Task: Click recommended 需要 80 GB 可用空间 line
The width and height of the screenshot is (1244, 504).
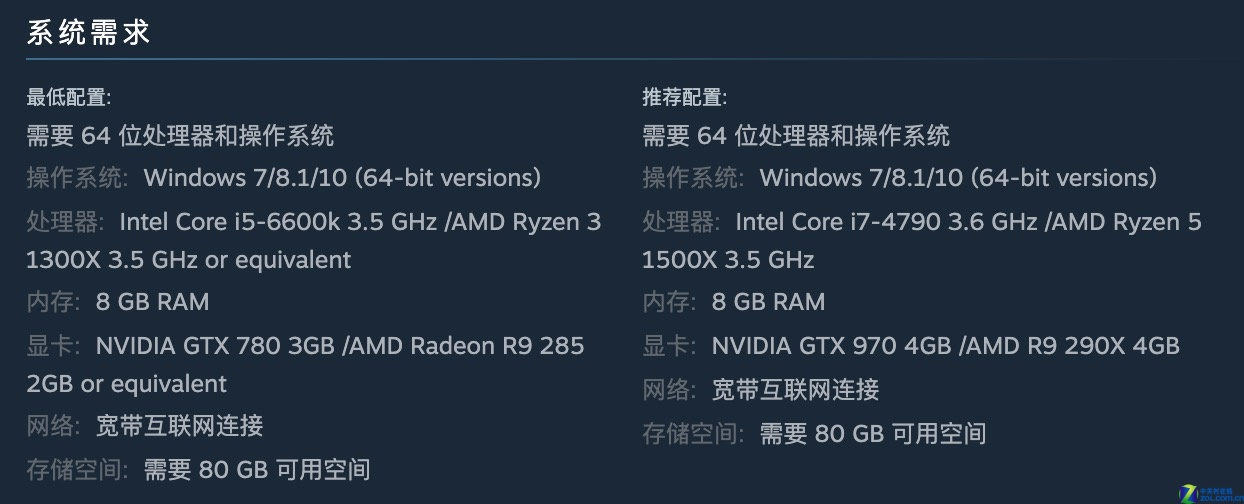Action: pos(814,433)
